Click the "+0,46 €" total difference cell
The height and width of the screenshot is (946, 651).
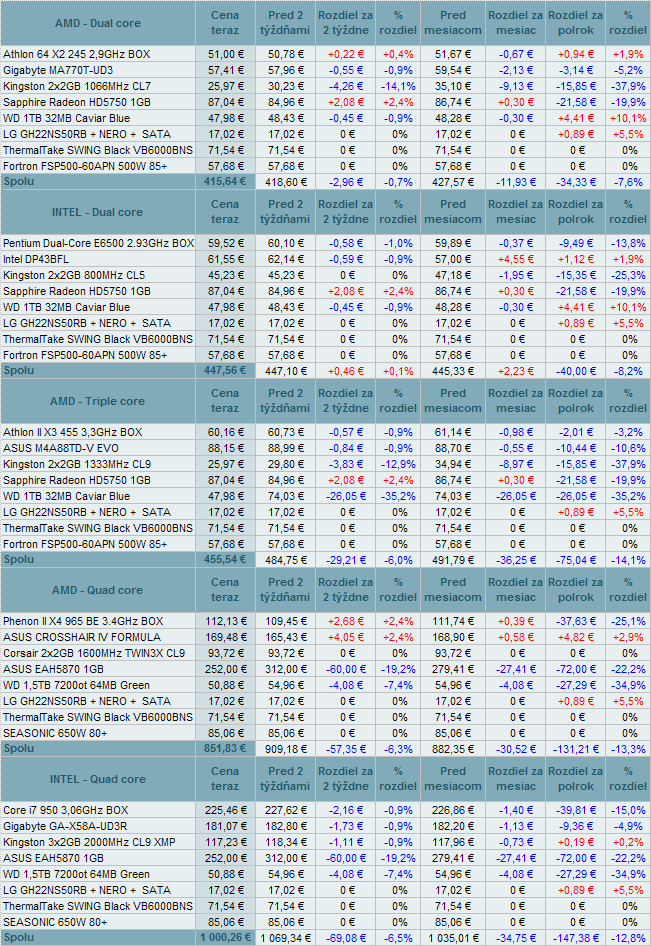pyautogui.click(x=346, y=370)
